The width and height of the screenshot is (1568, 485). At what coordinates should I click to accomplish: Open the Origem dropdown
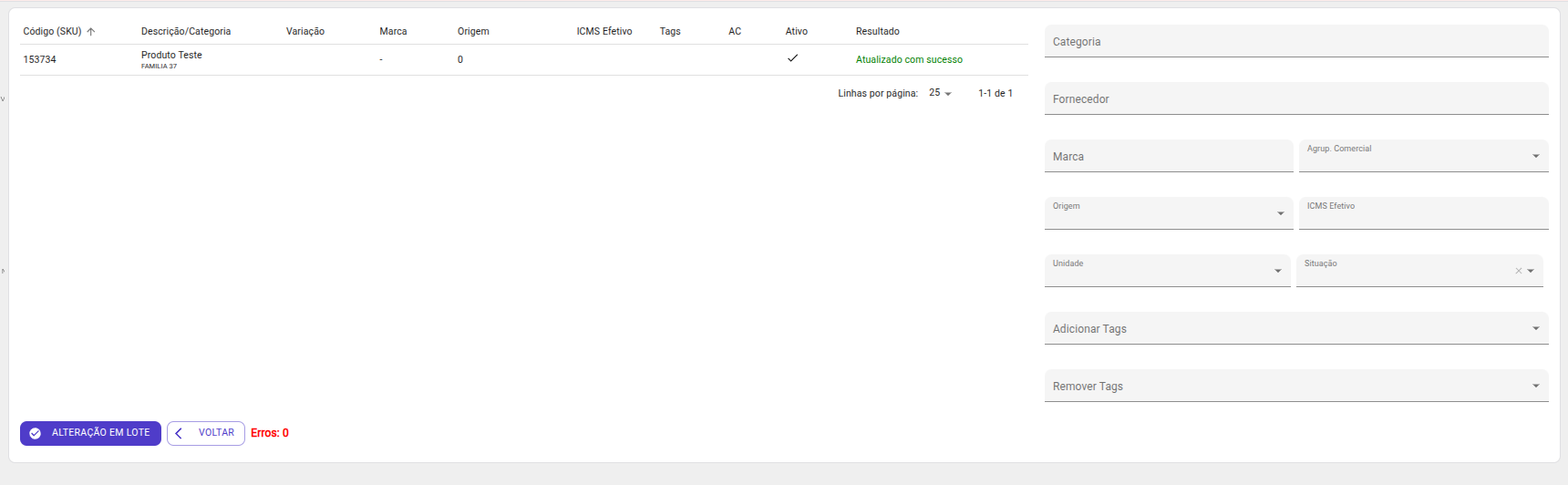1281,213
